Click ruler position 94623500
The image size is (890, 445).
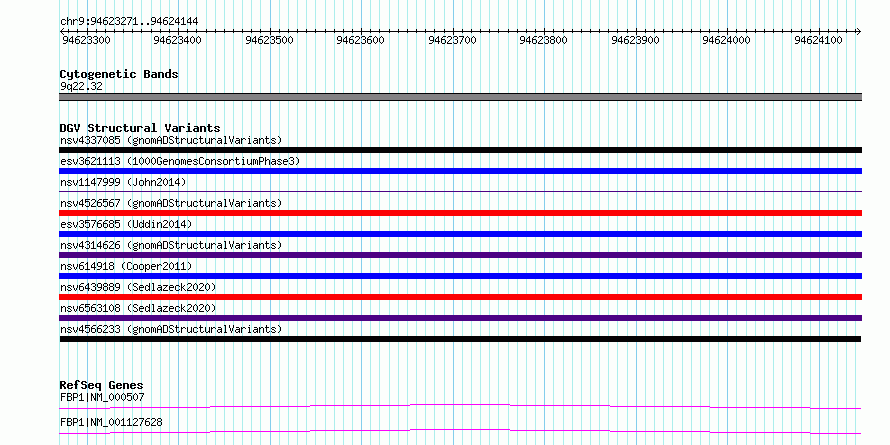tap(270, 40)
